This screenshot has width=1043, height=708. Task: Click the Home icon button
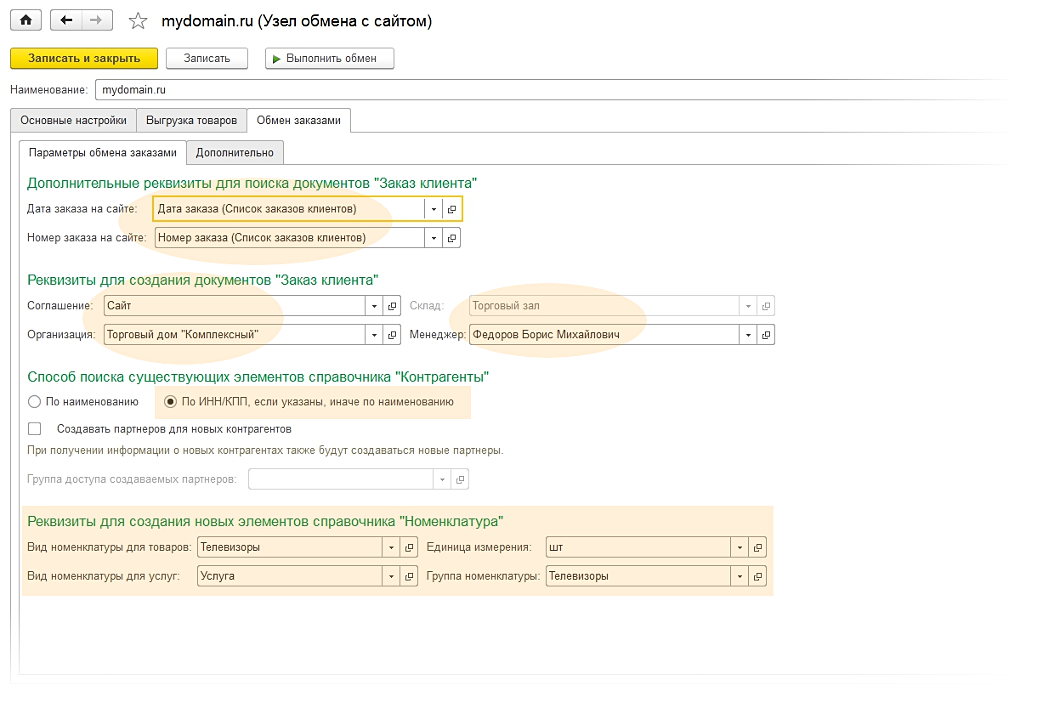(x=25, y=20)
